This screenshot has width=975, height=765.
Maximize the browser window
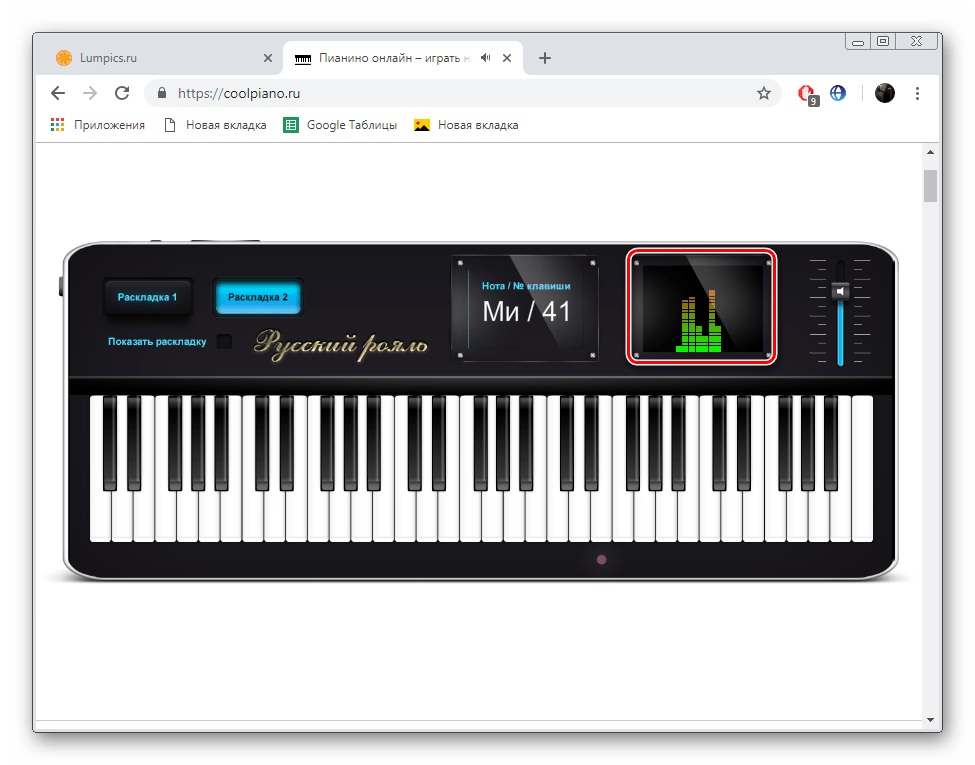883,42
